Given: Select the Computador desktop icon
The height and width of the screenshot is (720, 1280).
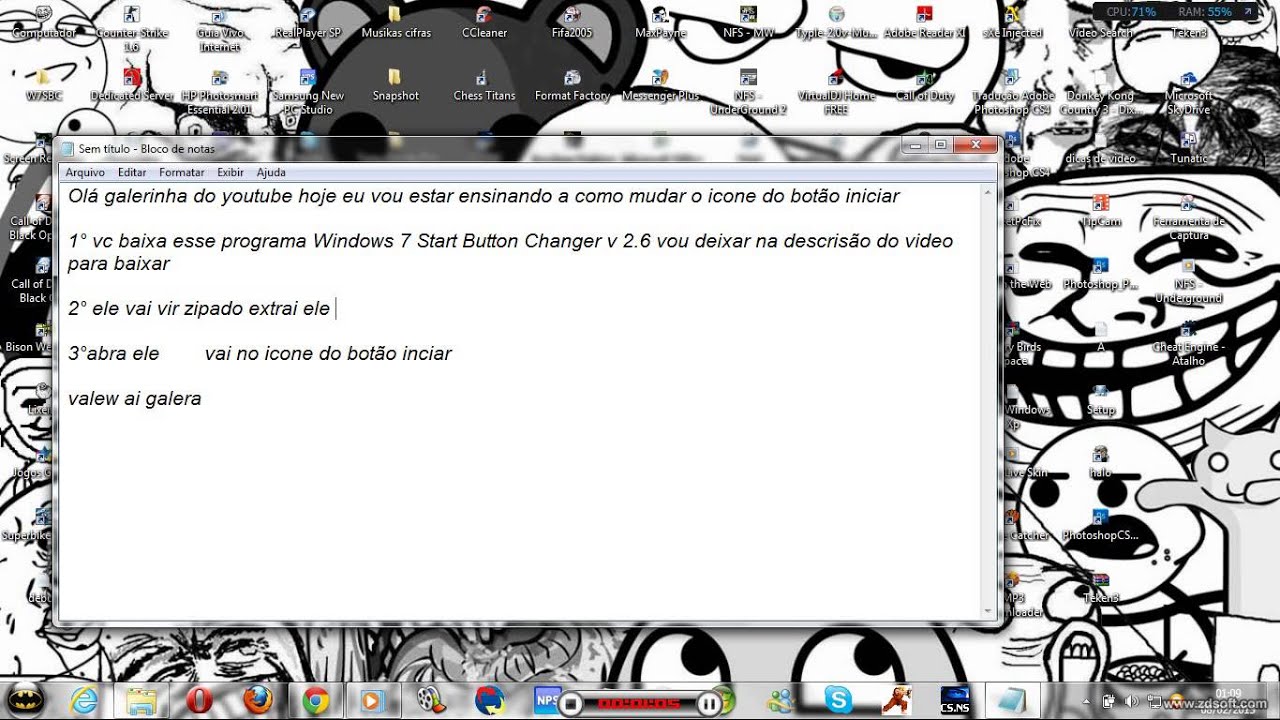Looking at the screenshot, I should point(44,22).
